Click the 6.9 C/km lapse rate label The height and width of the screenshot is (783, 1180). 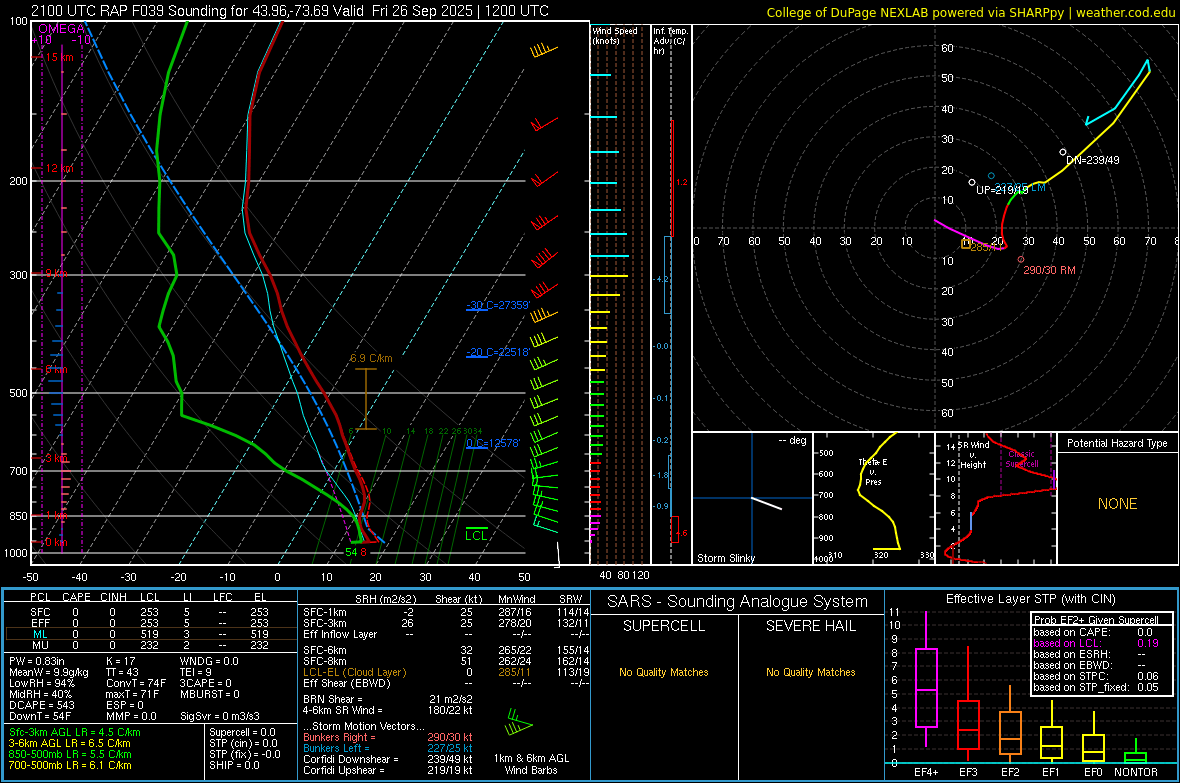371,358
